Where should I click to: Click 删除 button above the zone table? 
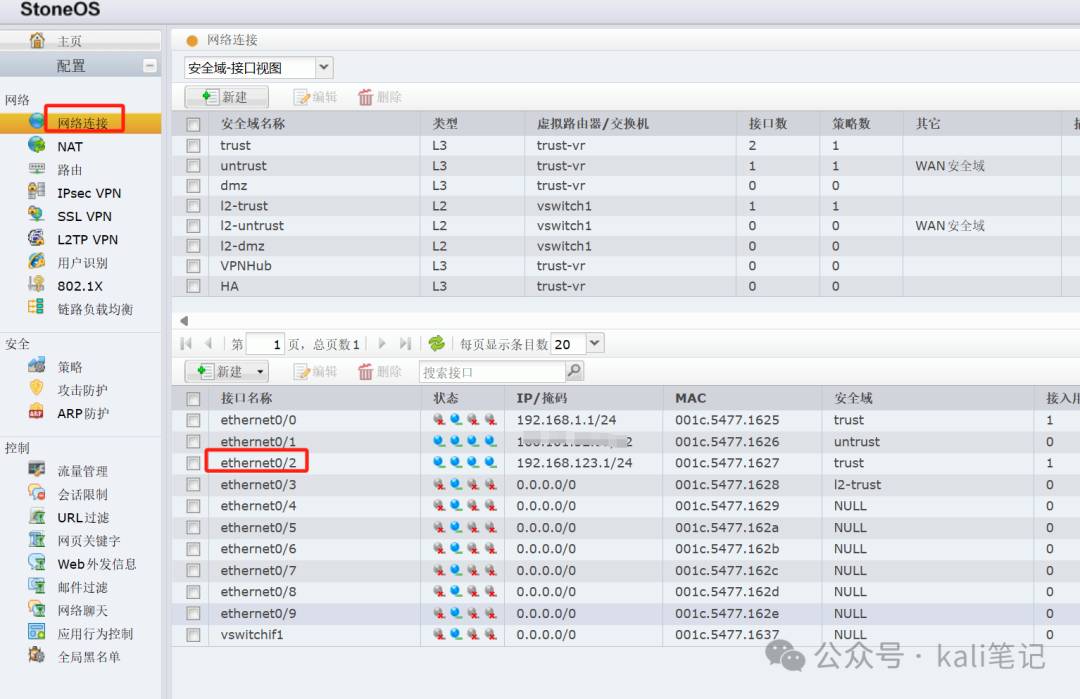coord(380,96)
